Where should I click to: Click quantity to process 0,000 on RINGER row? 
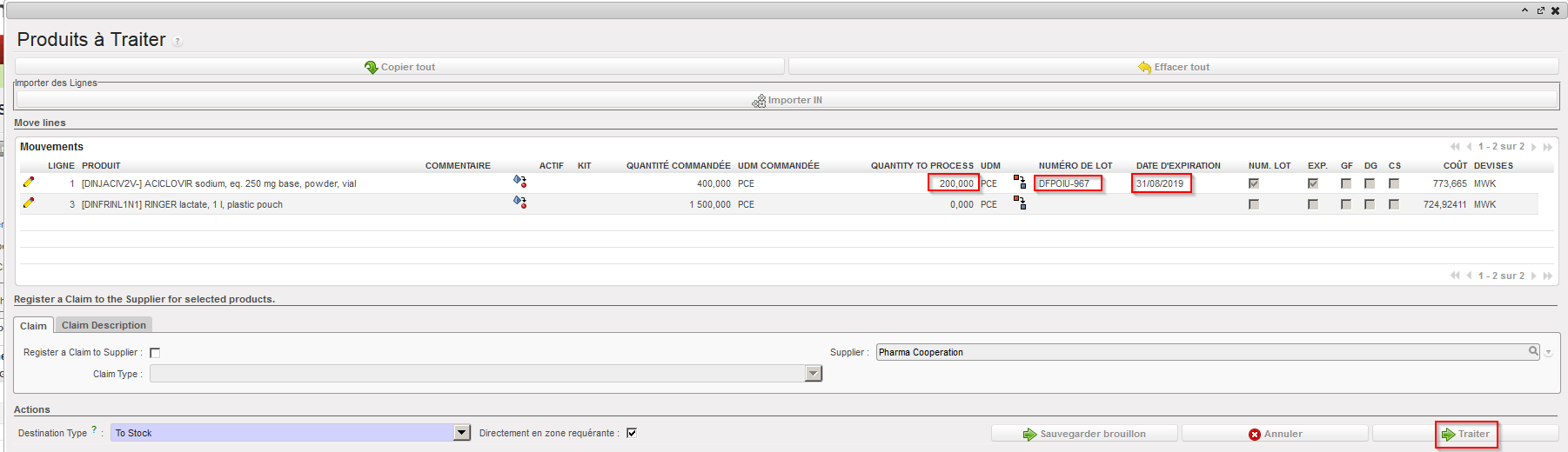[962, 204]
